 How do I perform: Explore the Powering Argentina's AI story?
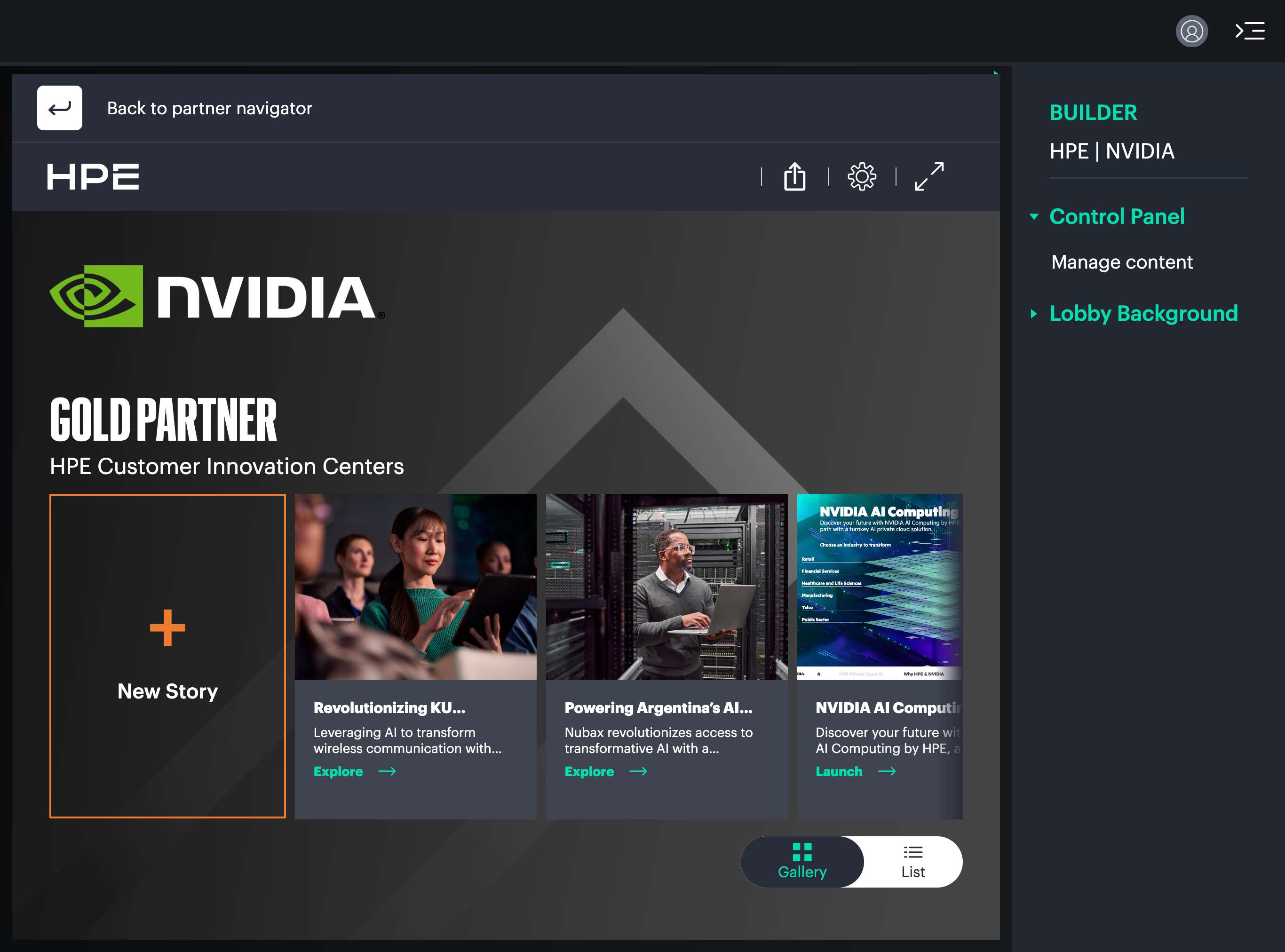(589, 772)
